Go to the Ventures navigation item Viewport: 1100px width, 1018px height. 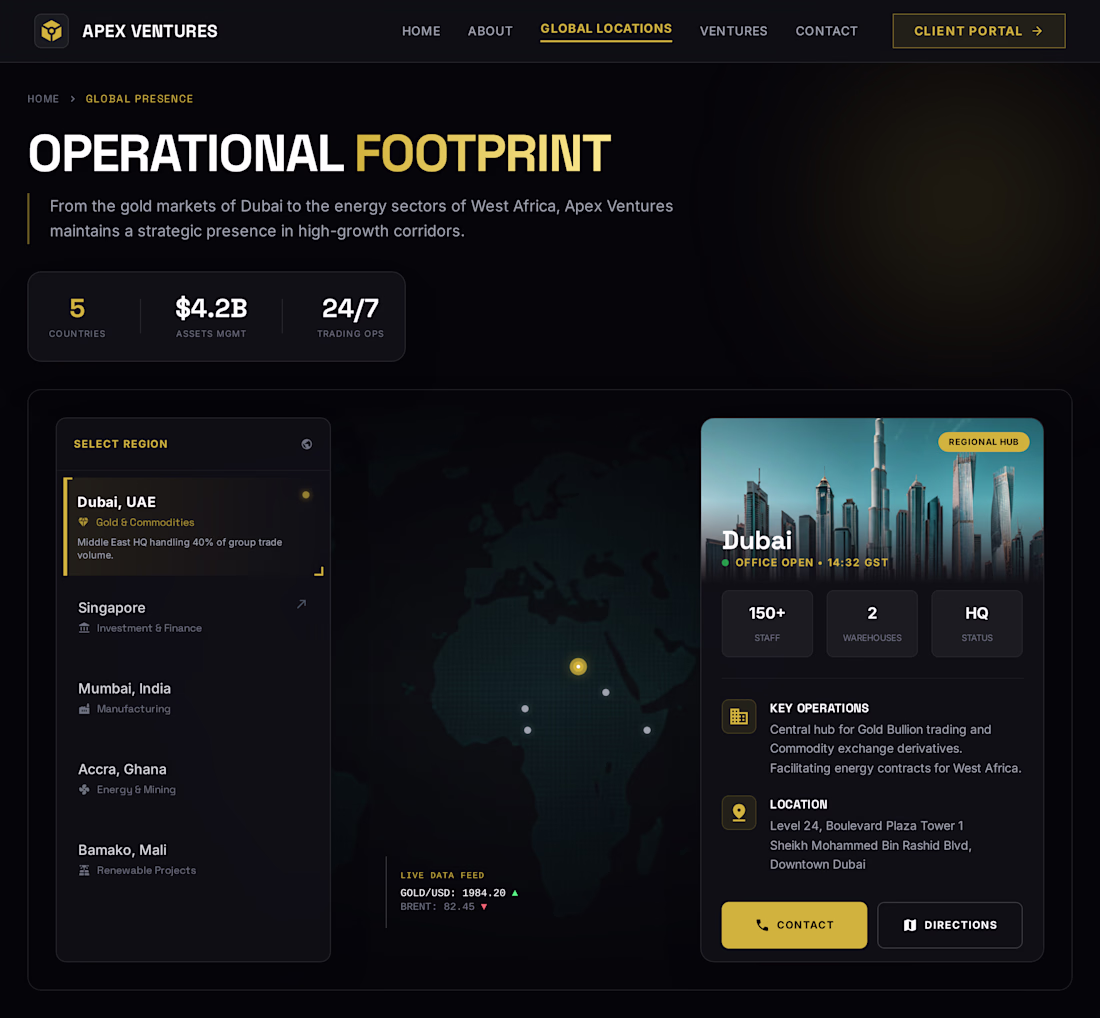(x=733, y=31)
